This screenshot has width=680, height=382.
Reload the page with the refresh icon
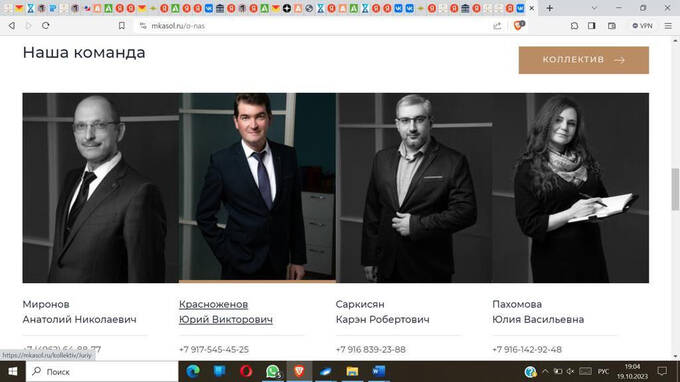click(46, 26)
